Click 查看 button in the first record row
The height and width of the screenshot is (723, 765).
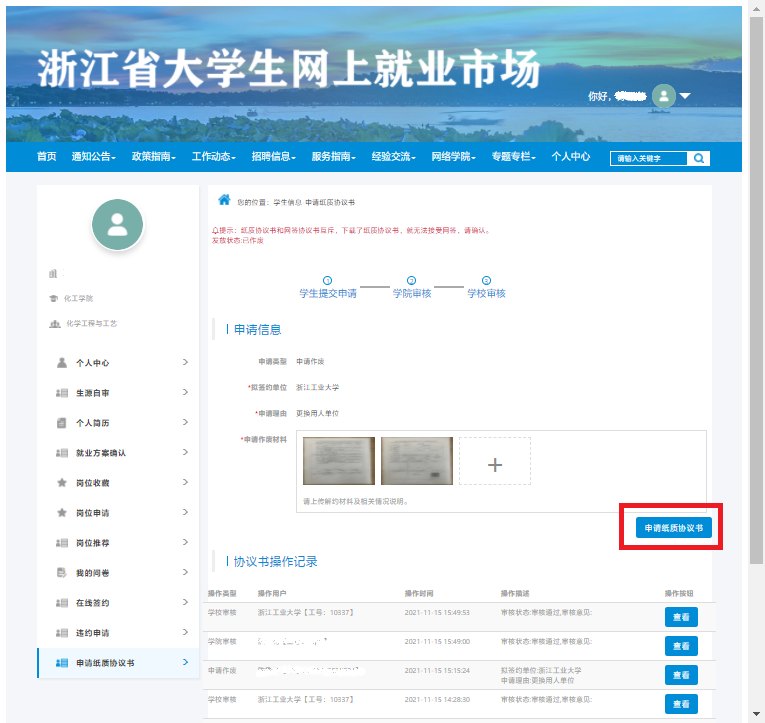click(681, 617)
